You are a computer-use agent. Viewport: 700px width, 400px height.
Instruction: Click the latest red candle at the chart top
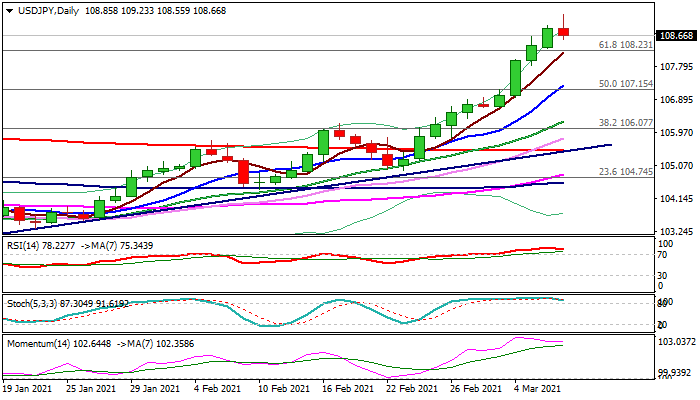(x=564, y=32)
